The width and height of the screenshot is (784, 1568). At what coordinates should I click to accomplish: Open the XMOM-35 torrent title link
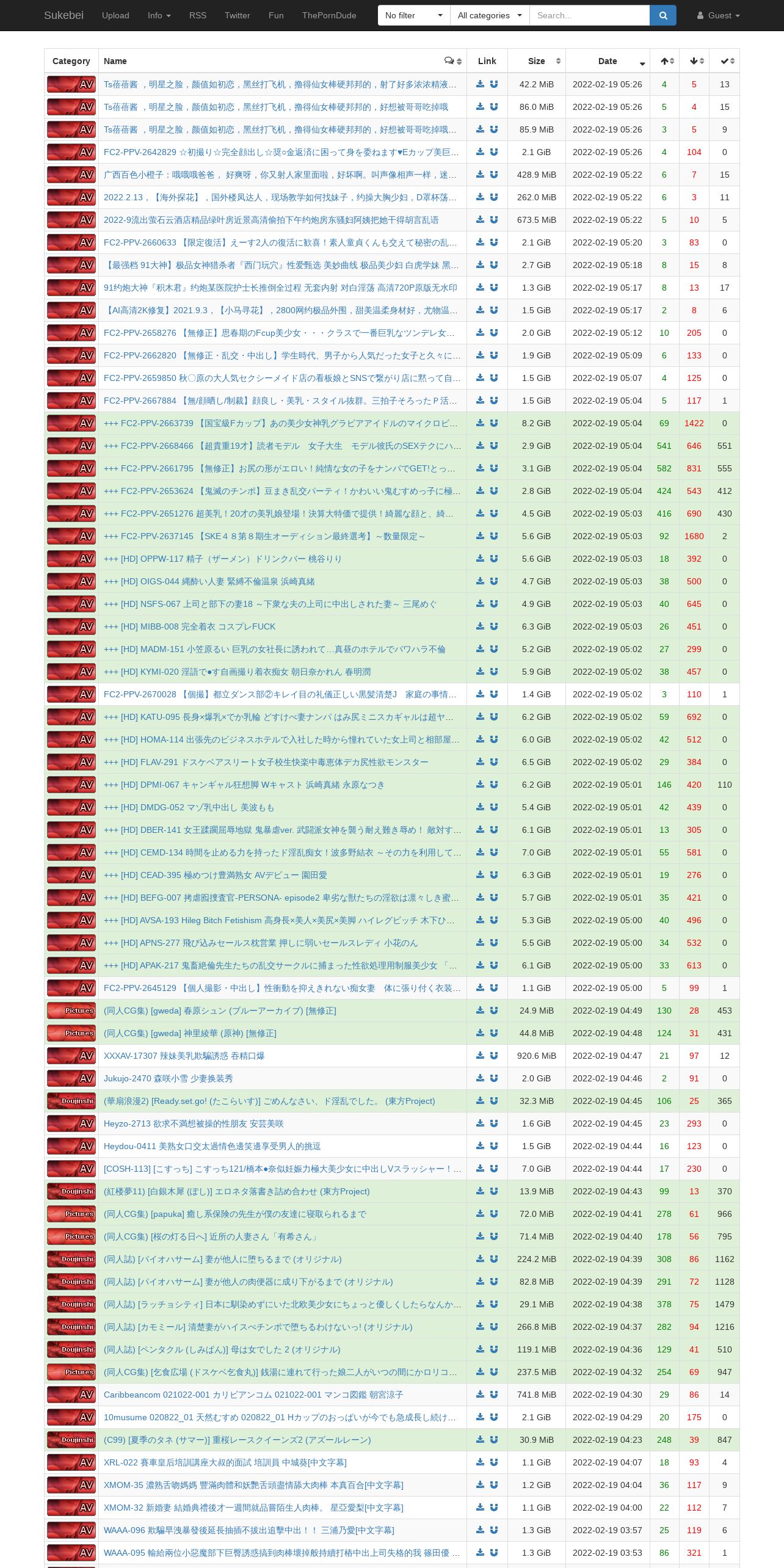coord(253,1485)
